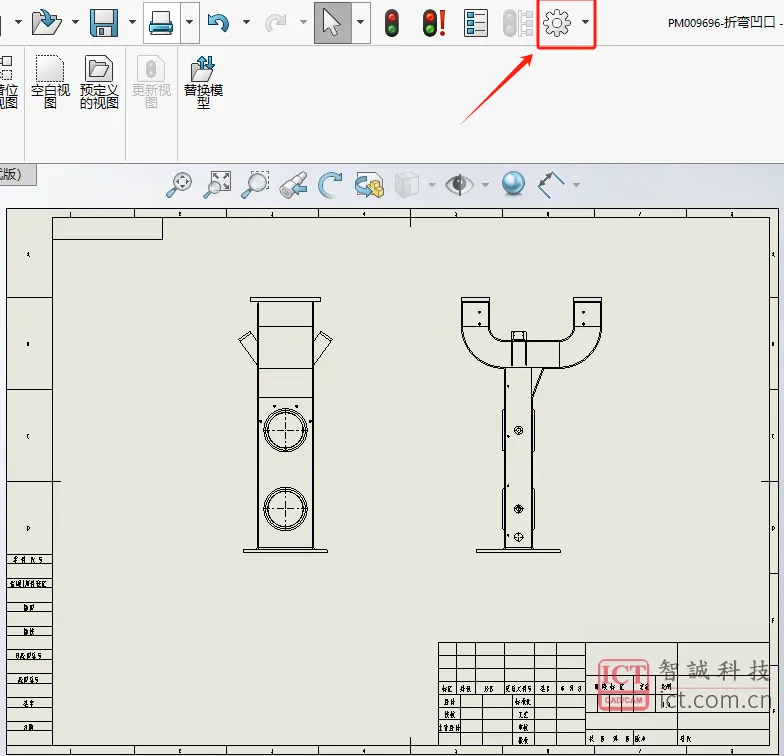Click Zoom to Selection magnifier
This screenshot has height=756, width=784.
[x=256, y=185]
